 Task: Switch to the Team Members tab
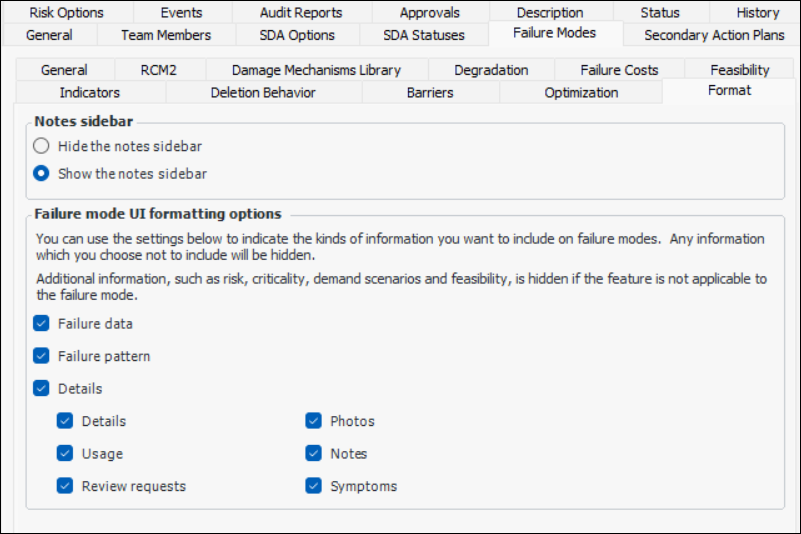166,35
